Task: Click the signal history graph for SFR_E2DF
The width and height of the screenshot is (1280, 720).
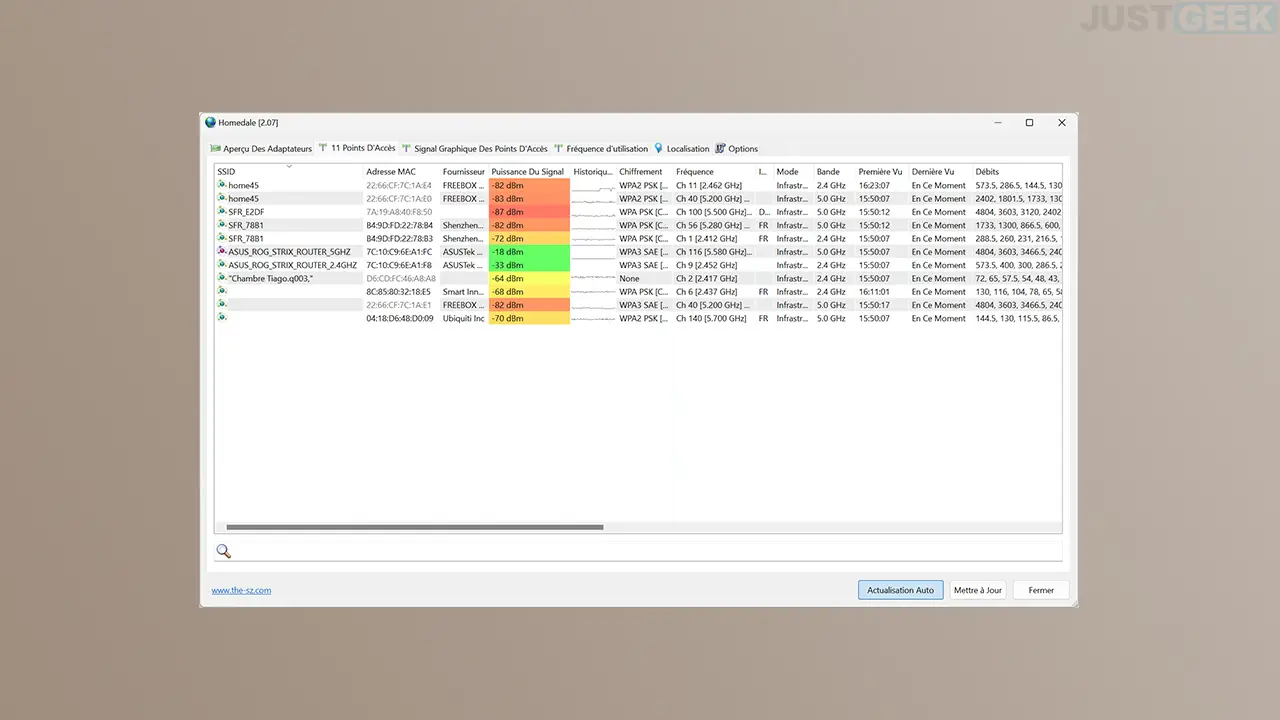Action: (x=593, y=212)
